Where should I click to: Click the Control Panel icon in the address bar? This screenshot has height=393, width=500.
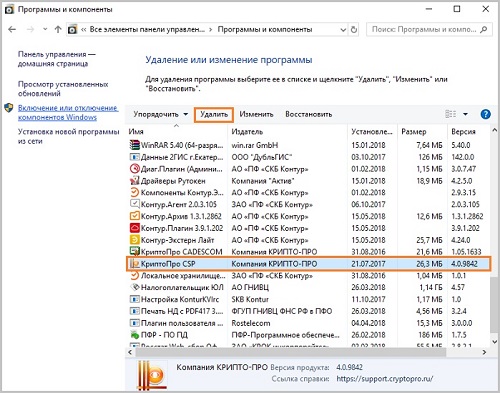72,30
